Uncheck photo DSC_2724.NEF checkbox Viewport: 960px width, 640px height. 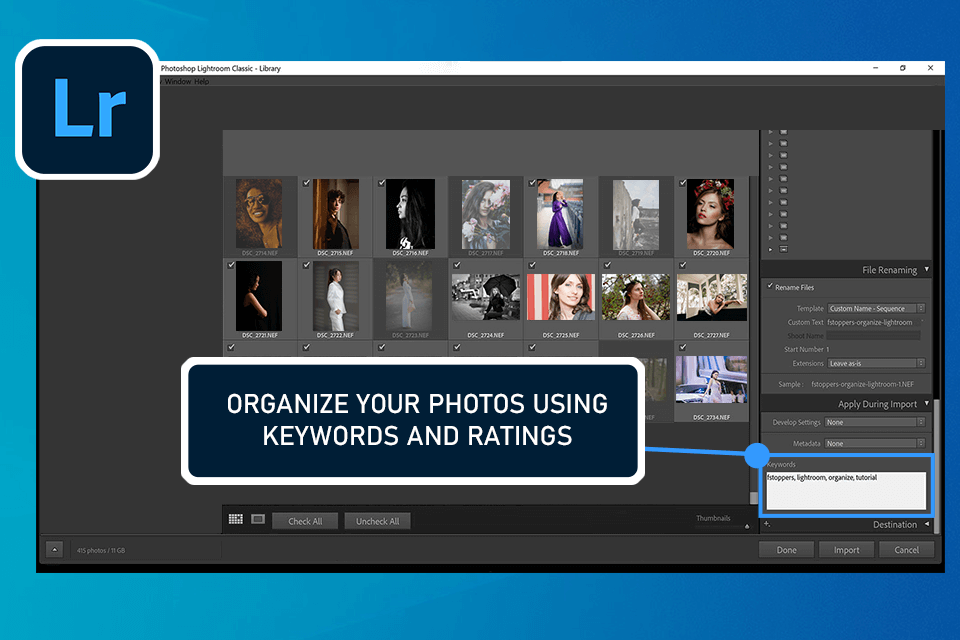(457, 265)
